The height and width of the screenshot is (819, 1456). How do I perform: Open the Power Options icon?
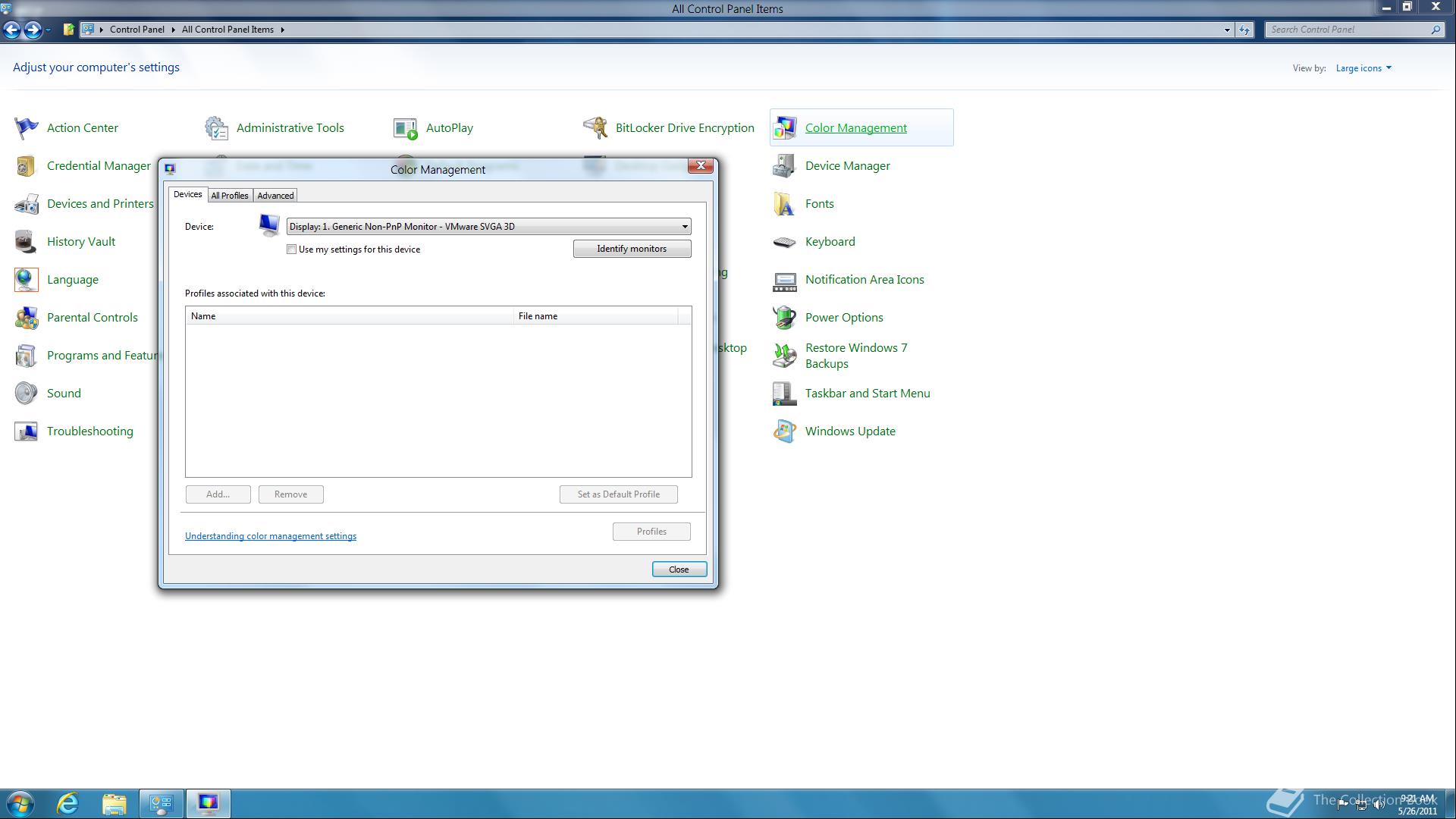[x=785, y=318]
